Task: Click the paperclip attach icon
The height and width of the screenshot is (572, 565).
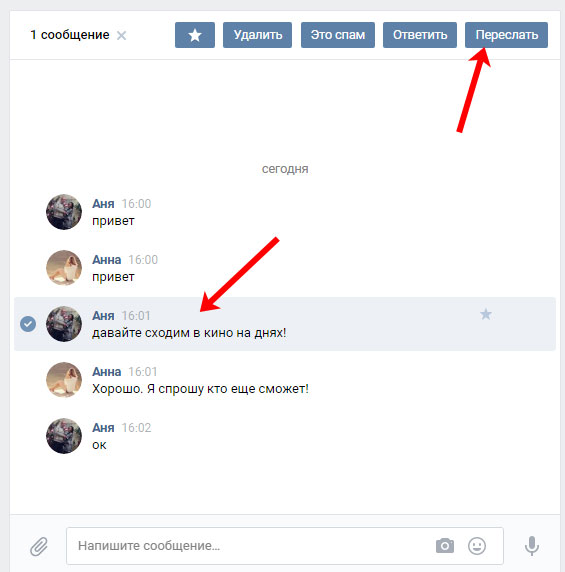Action: 39,546
